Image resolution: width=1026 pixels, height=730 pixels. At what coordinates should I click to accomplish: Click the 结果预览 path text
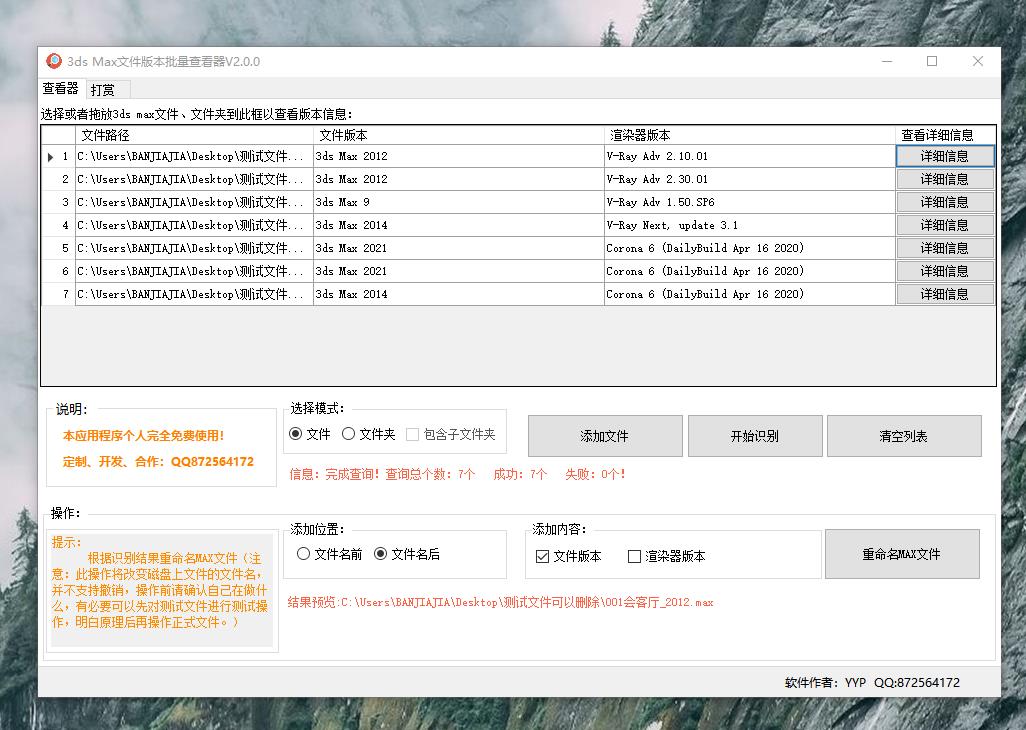click(501, 602)
